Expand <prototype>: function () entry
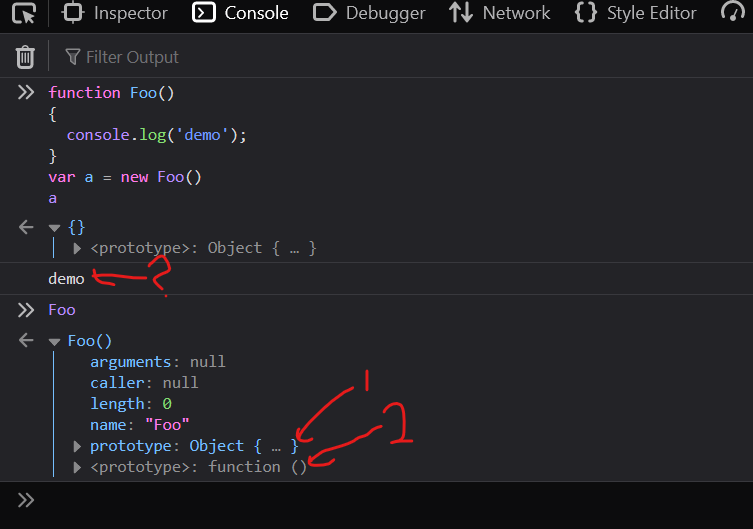Viewport: 753px width, 529px height. pos(76,468)
